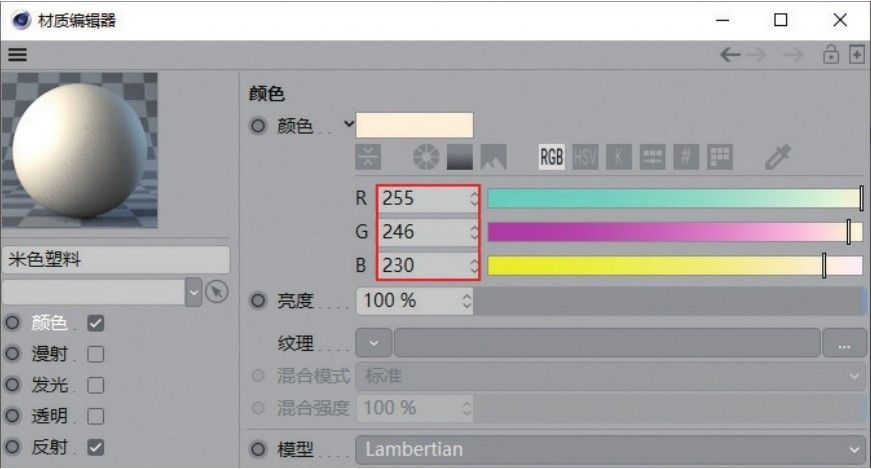
Task: Open the hamburger menu icon
Action: tap(17, 54)
